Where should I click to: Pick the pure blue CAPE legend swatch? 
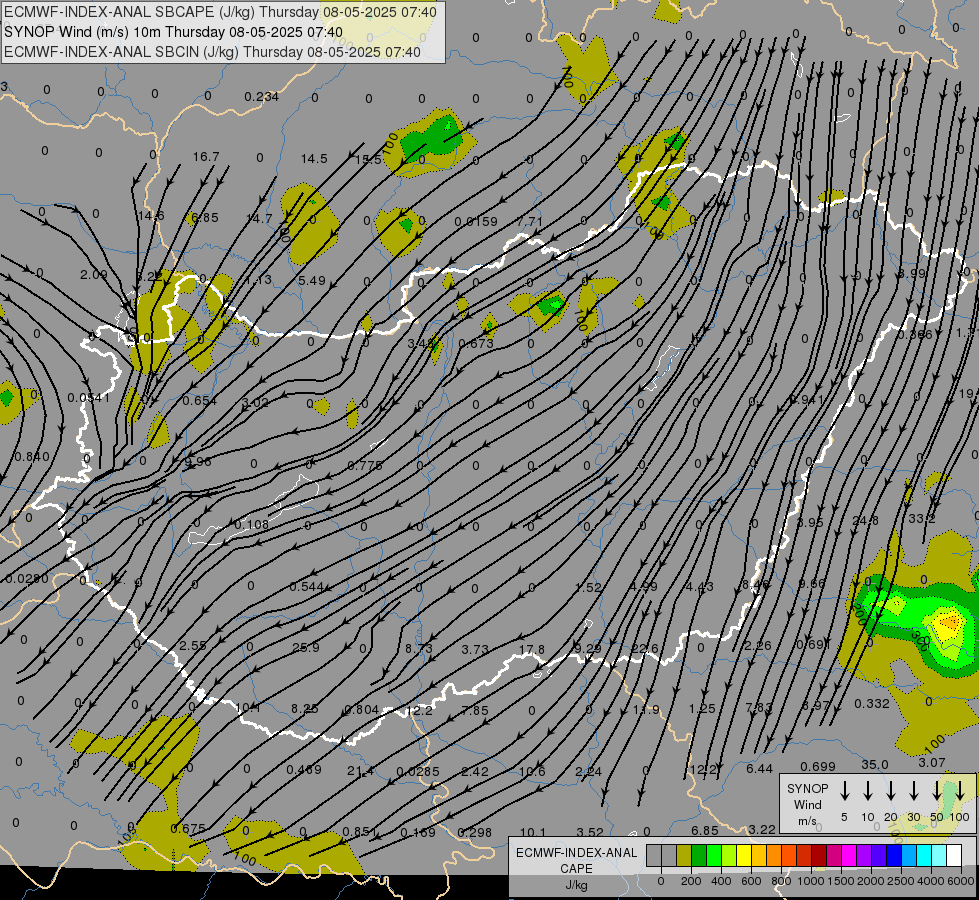(x=893, y=855)
